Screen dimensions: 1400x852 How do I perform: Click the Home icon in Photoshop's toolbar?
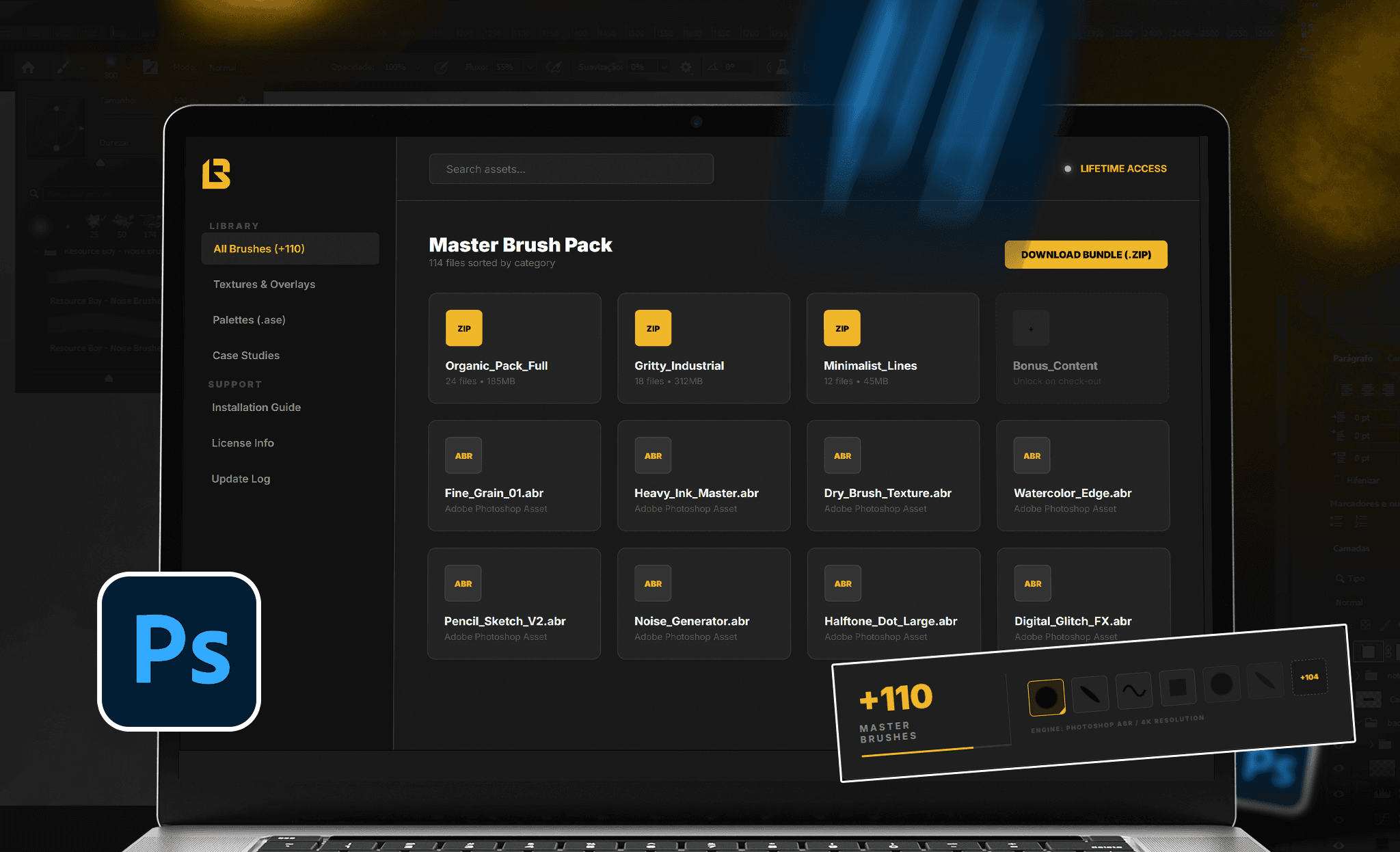[28, 67]
